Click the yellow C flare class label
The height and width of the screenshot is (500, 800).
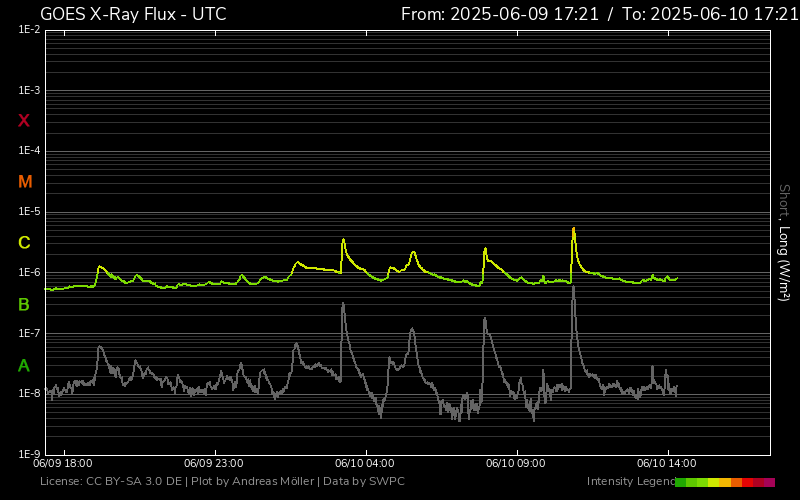(24, 243)
